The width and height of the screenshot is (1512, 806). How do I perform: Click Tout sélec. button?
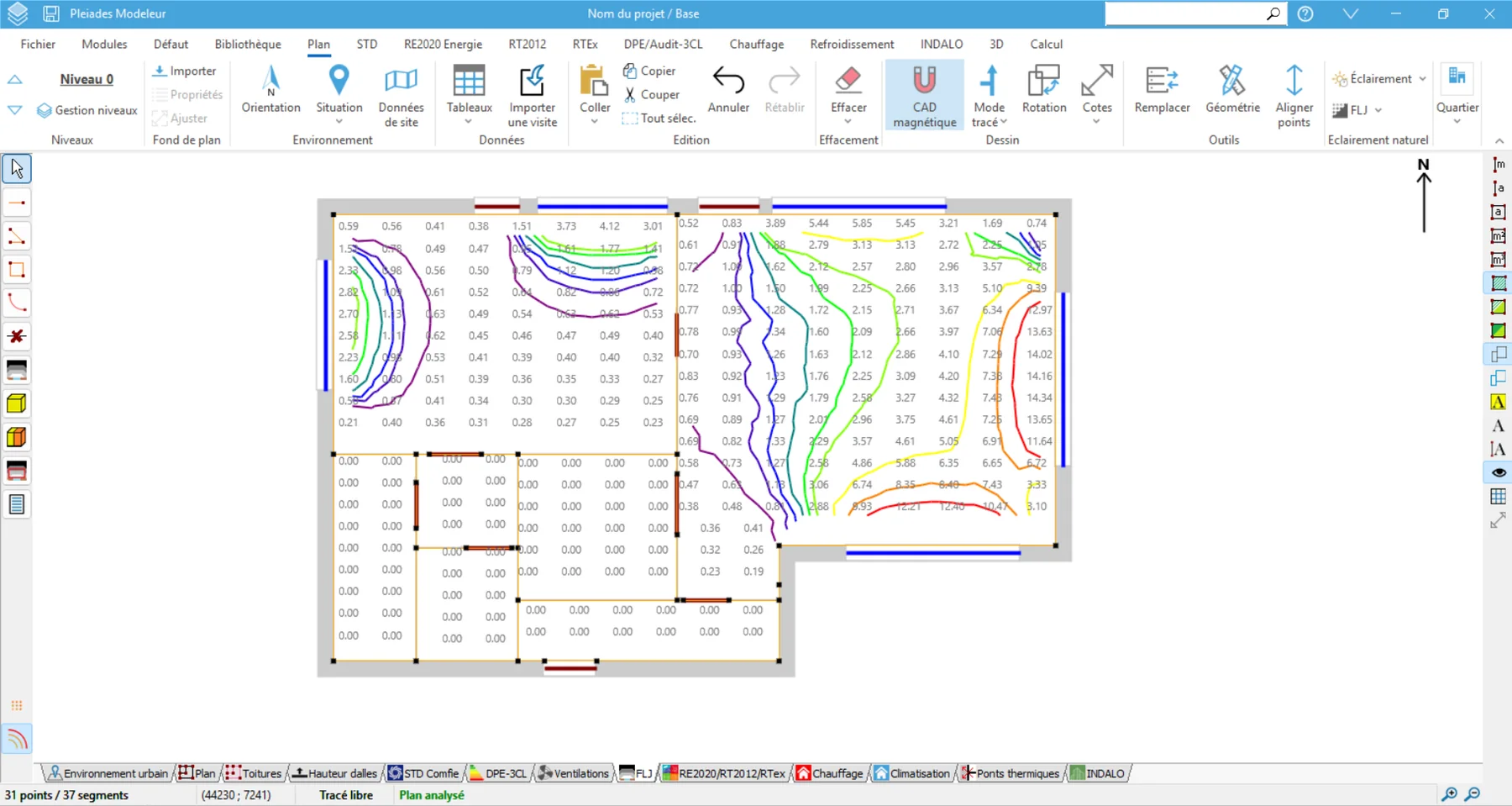click(x=659, y=119)
